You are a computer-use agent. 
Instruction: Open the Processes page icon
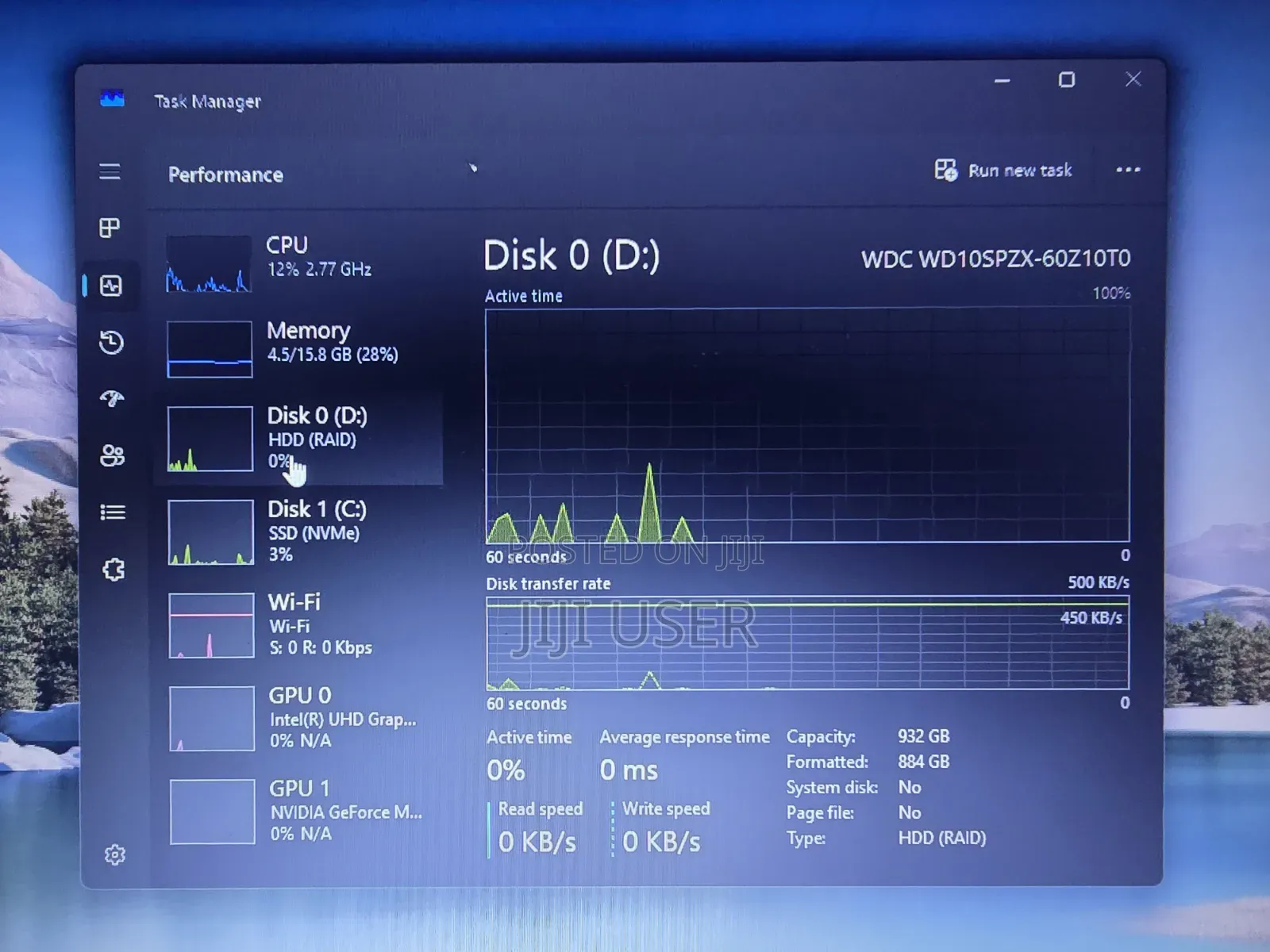110,228
